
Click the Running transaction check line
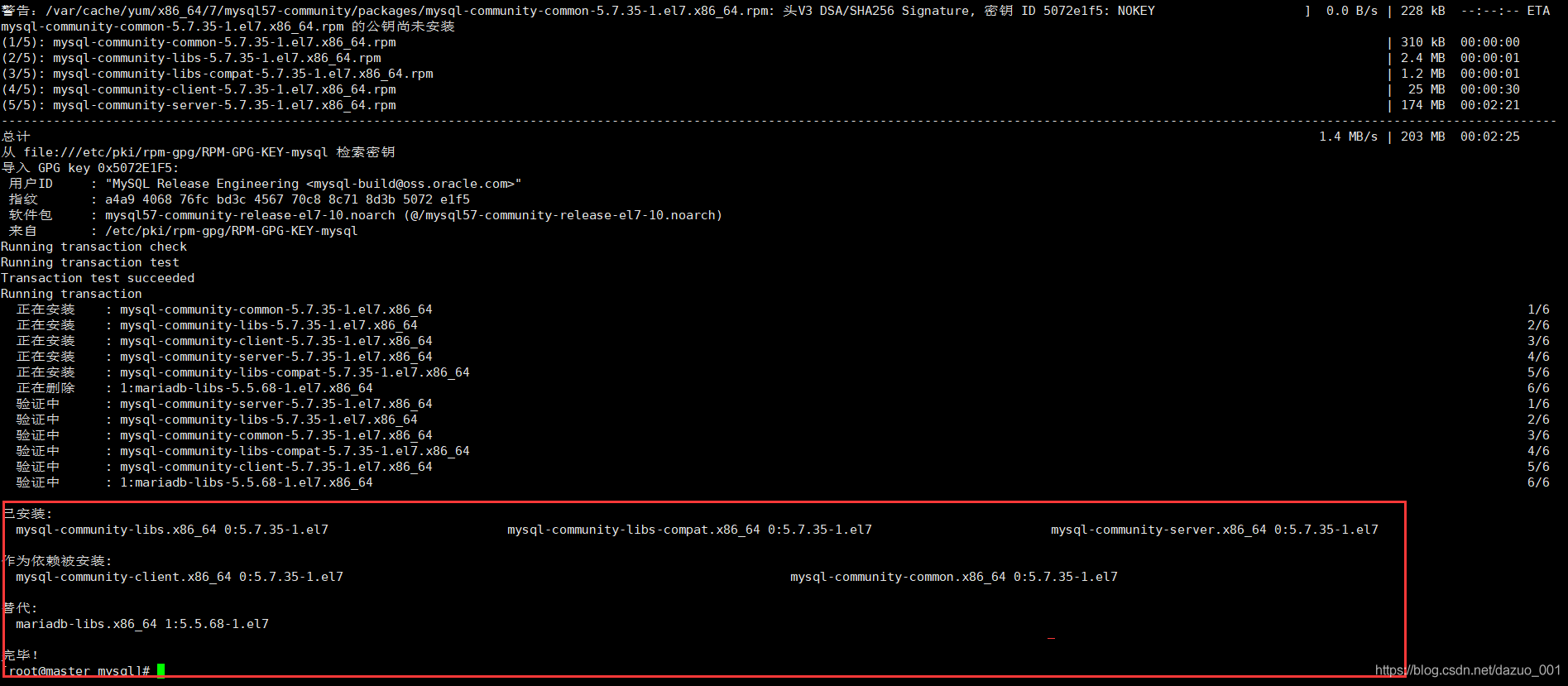tap(94, 247)
